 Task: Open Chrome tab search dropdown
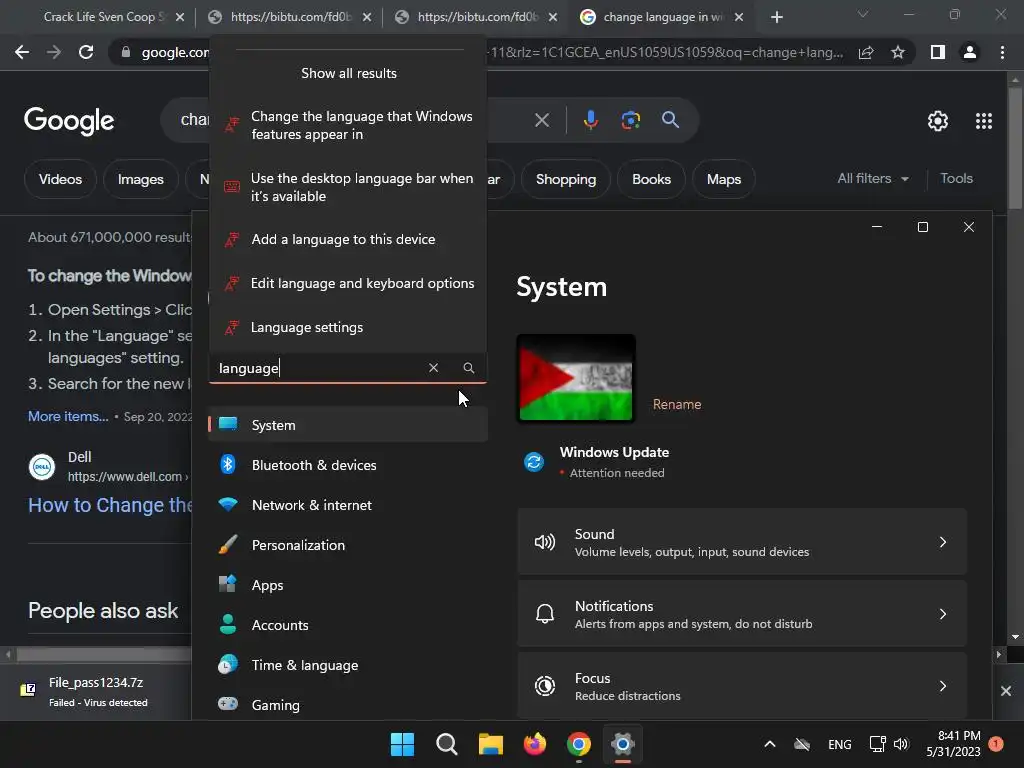coord(863,14)
